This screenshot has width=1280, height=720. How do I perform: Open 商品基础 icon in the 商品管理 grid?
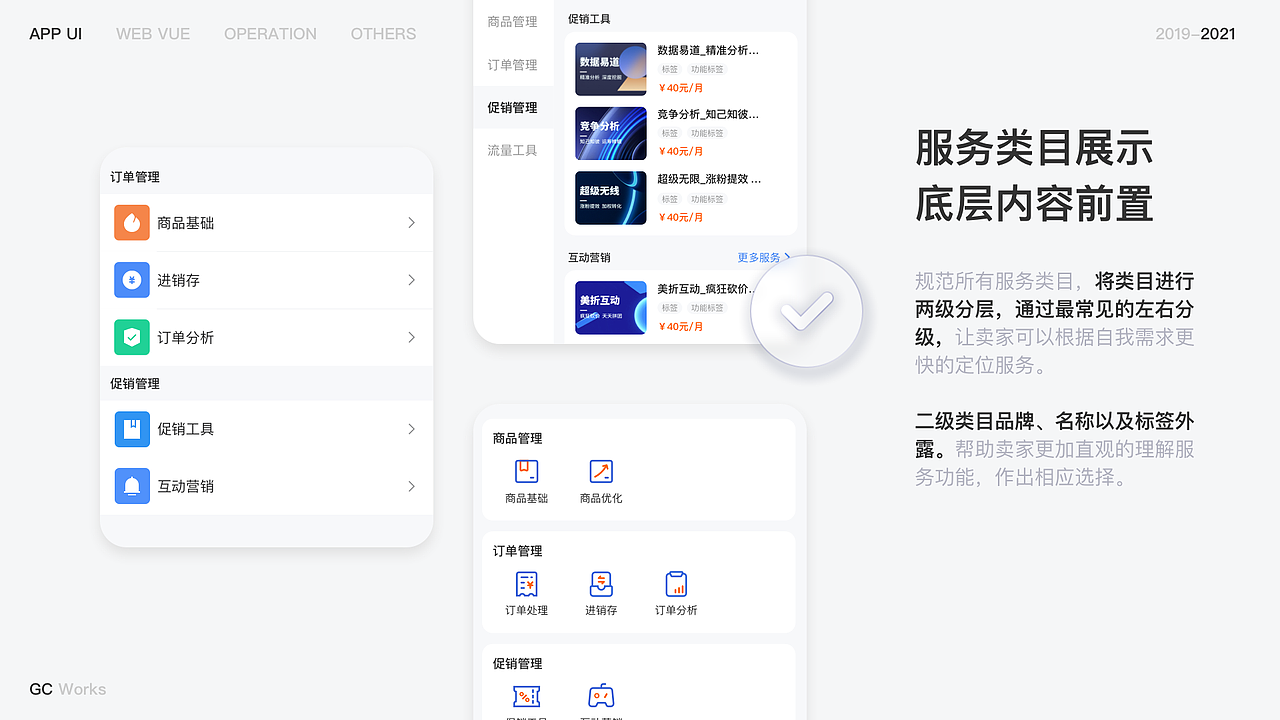click(x=526, y=471)
